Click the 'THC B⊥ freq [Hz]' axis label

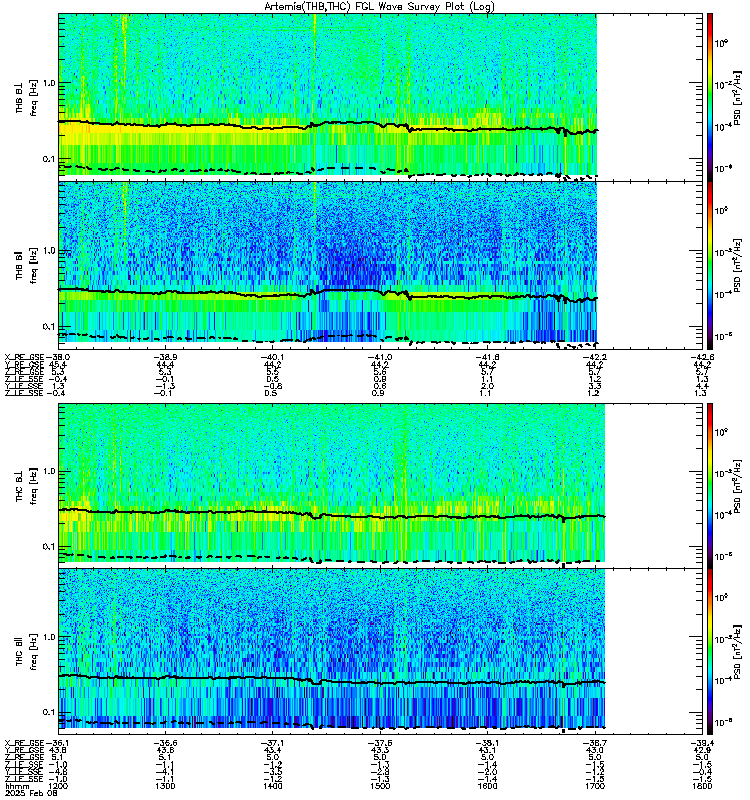26,486
